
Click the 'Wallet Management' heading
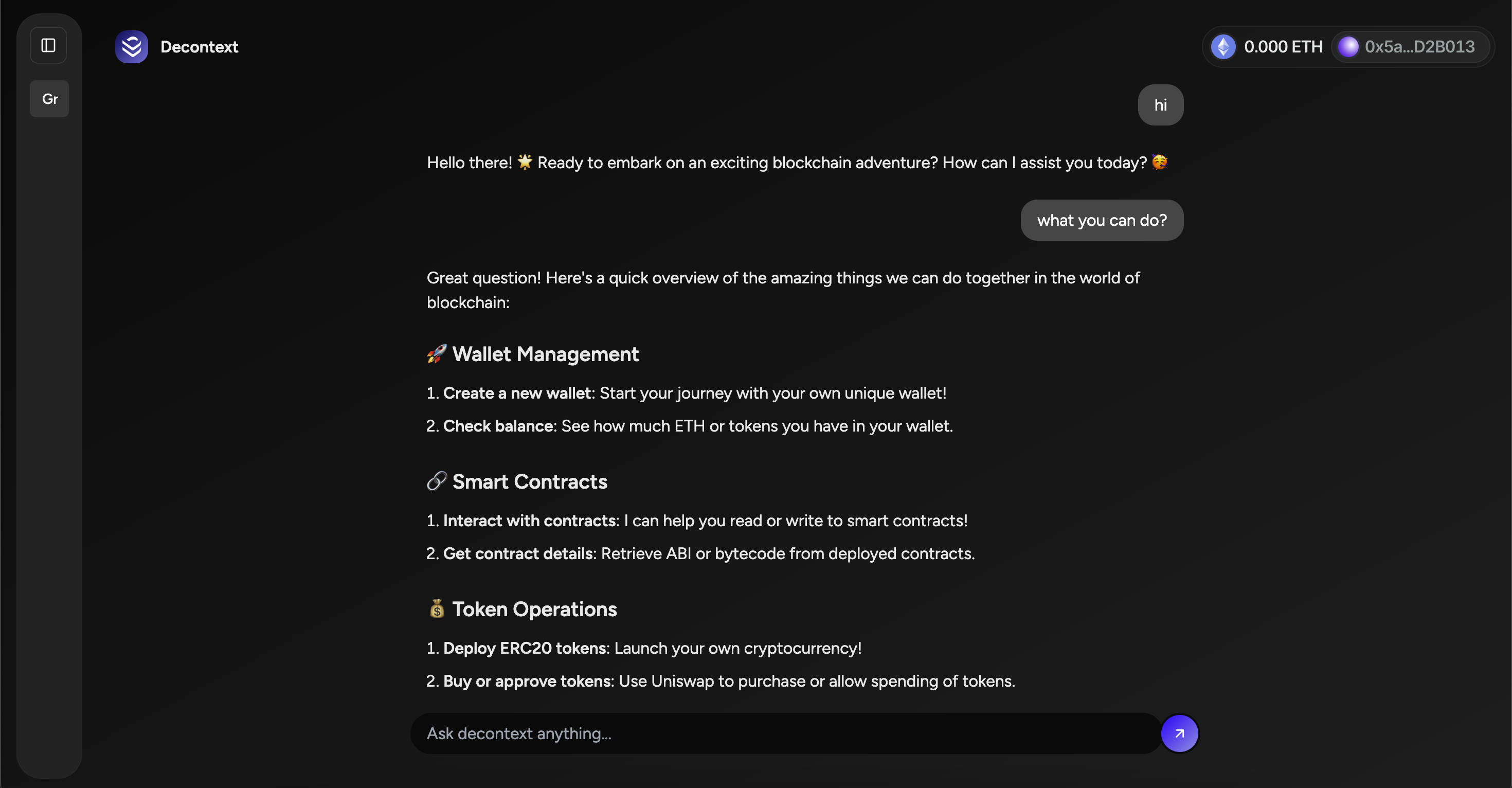click(545, 354)
